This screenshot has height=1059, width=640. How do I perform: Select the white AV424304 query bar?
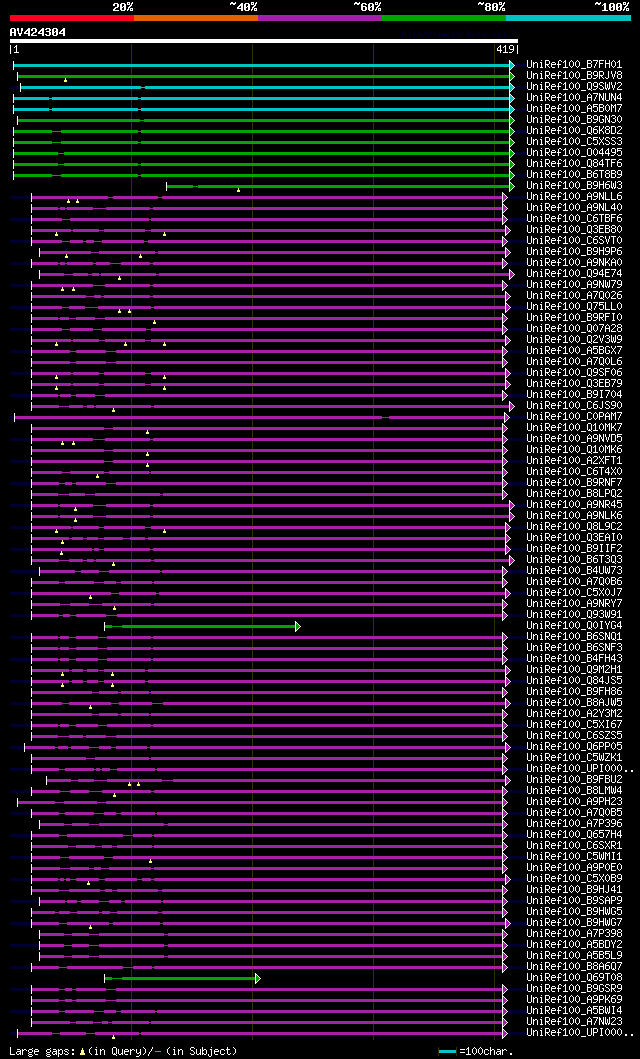(x=263, y=41)
